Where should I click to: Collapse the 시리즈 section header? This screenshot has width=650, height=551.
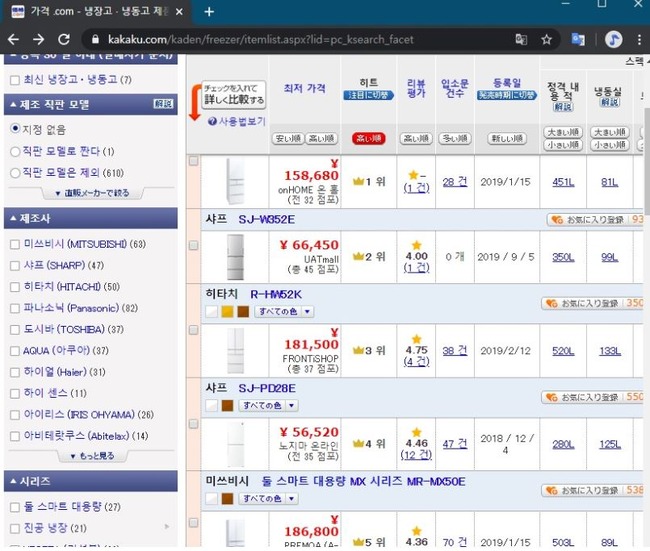[x=91, y=481]
